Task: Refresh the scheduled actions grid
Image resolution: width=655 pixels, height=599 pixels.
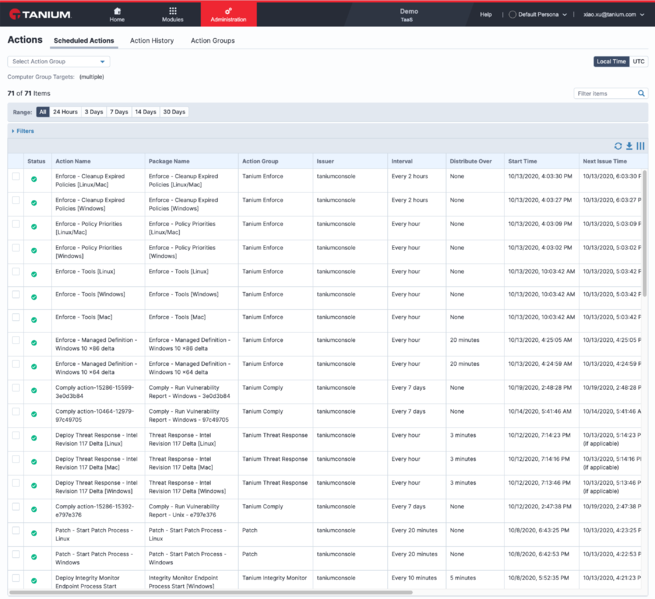Action: (618, 146)
